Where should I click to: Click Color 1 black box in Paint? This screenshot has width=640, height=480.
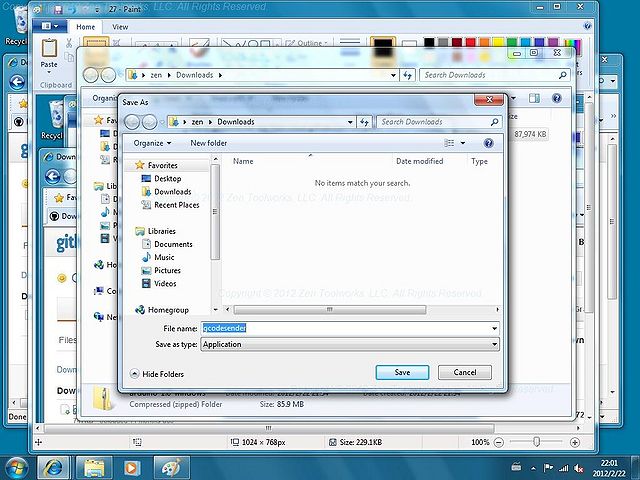[382, 47]
